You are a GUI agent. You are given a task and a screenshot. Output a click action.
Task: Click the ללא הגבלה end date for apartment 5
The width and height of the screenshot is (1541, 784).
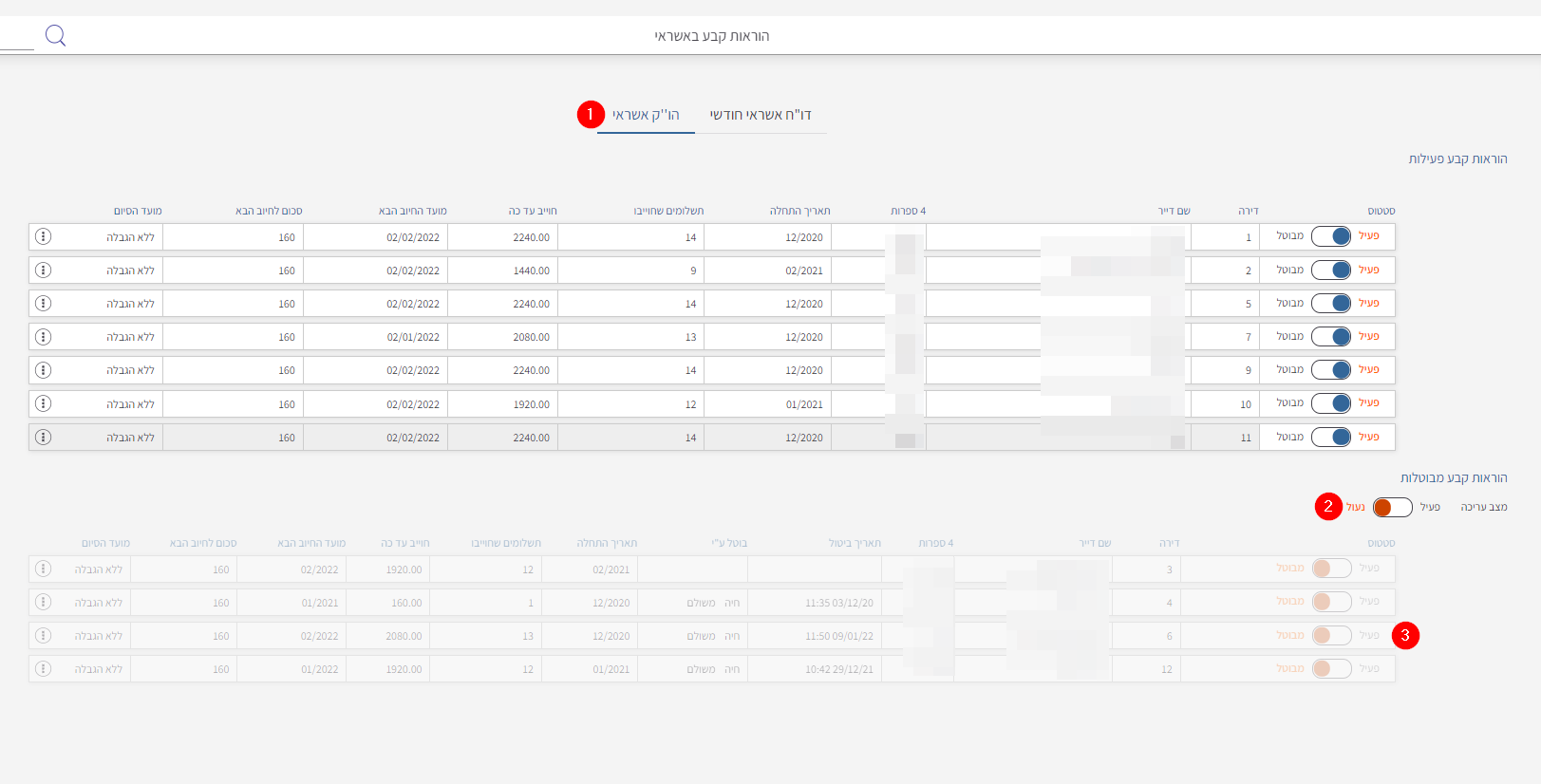pyautogui.click(x=130, y=305)
